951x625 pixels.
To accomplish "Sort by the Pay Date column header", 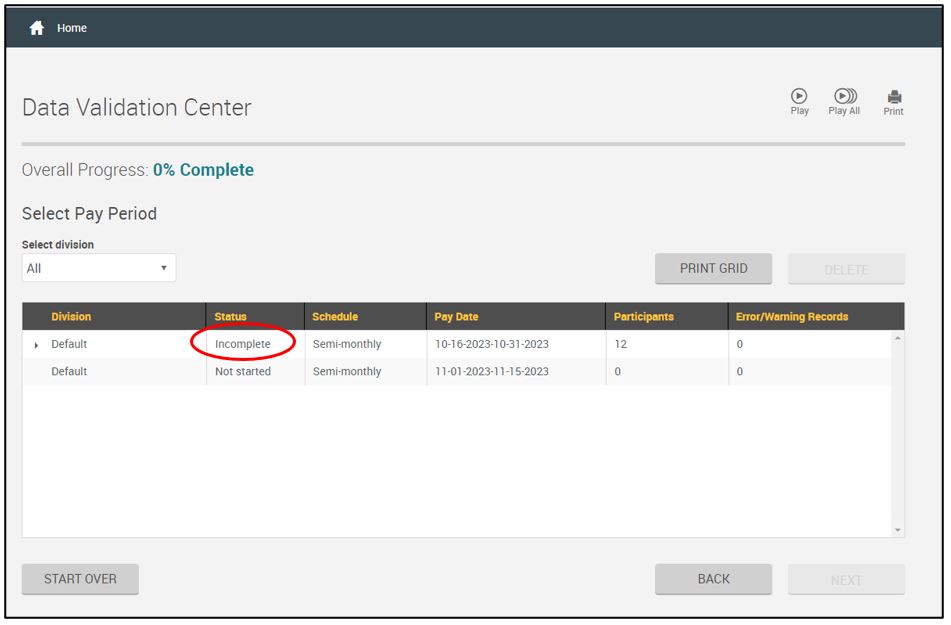I will point(456,317).
